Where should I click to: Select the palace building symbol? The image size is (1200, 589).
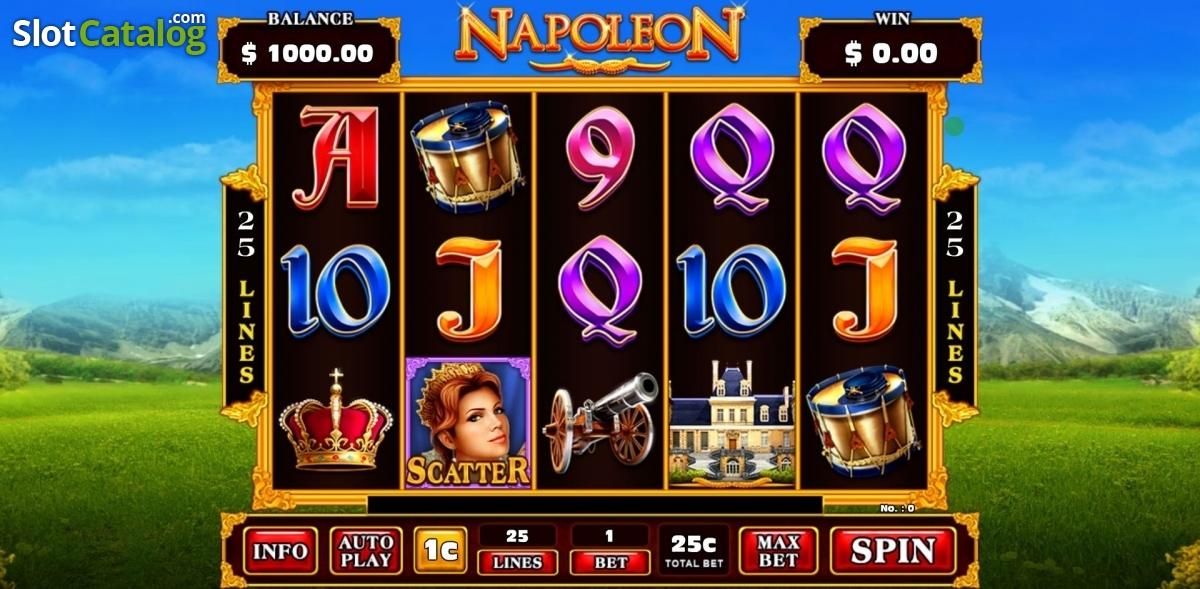pyautogui.click(x=731, y=424)
